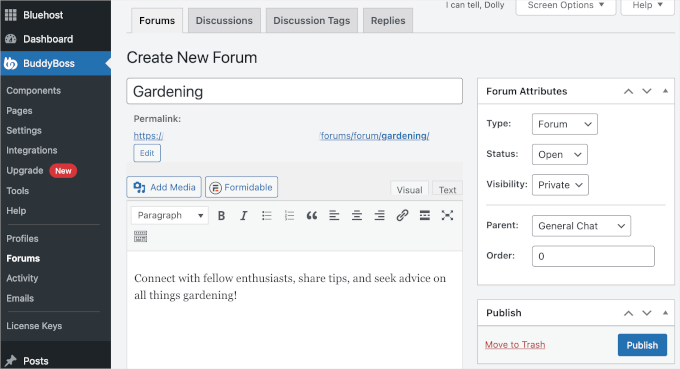This screenshot has width=680, height=369.
Task: Expand the Help dropdown
Action: 647,6
